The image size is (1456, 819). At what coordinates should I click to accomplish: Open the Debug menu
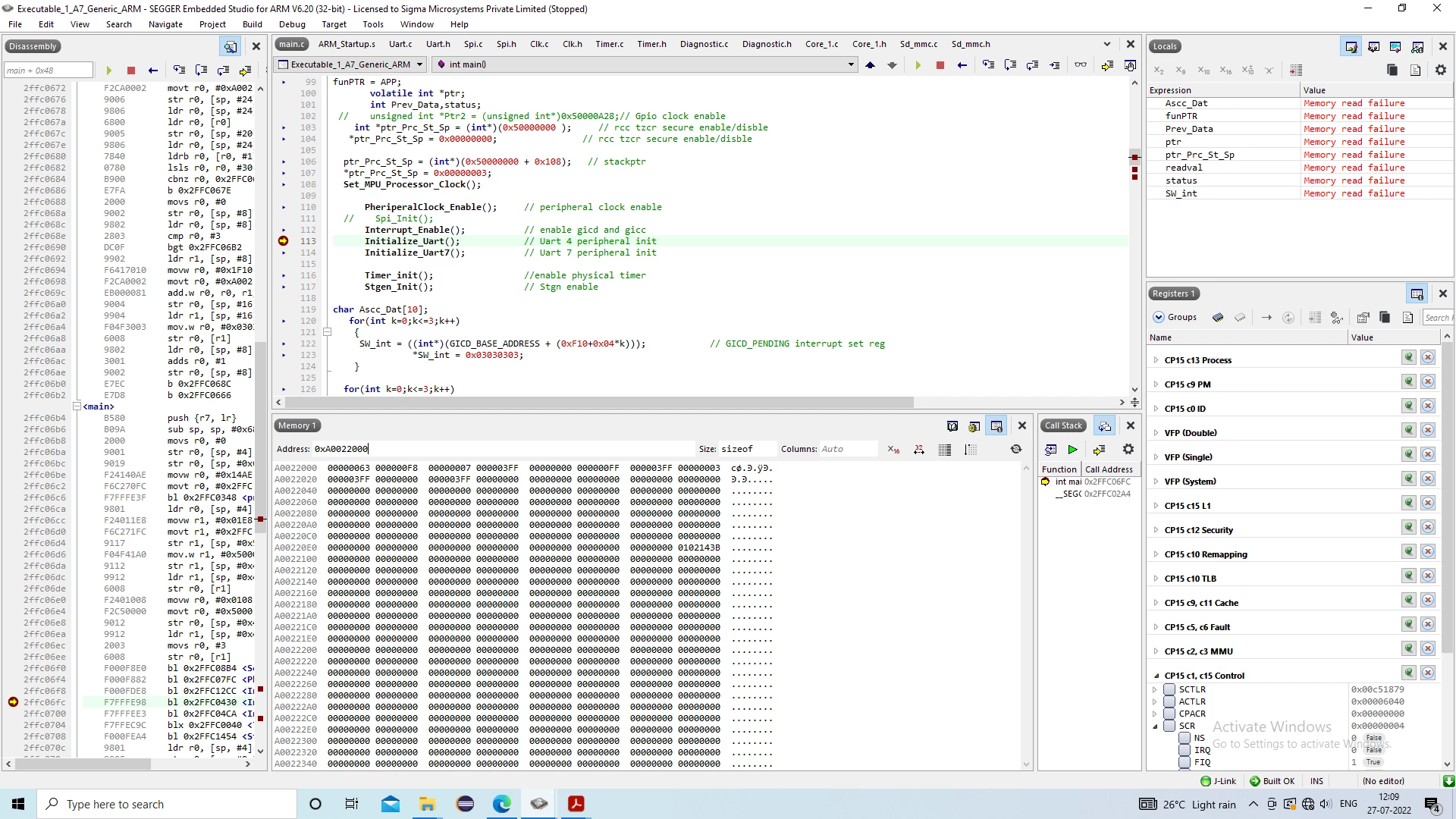coord(292,24)
